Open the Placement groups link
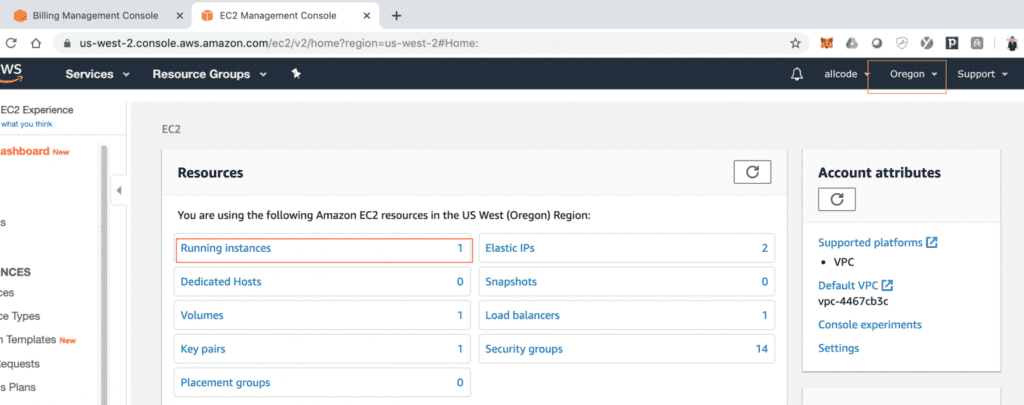1024x405 pixels. click(x=225, y=382)
